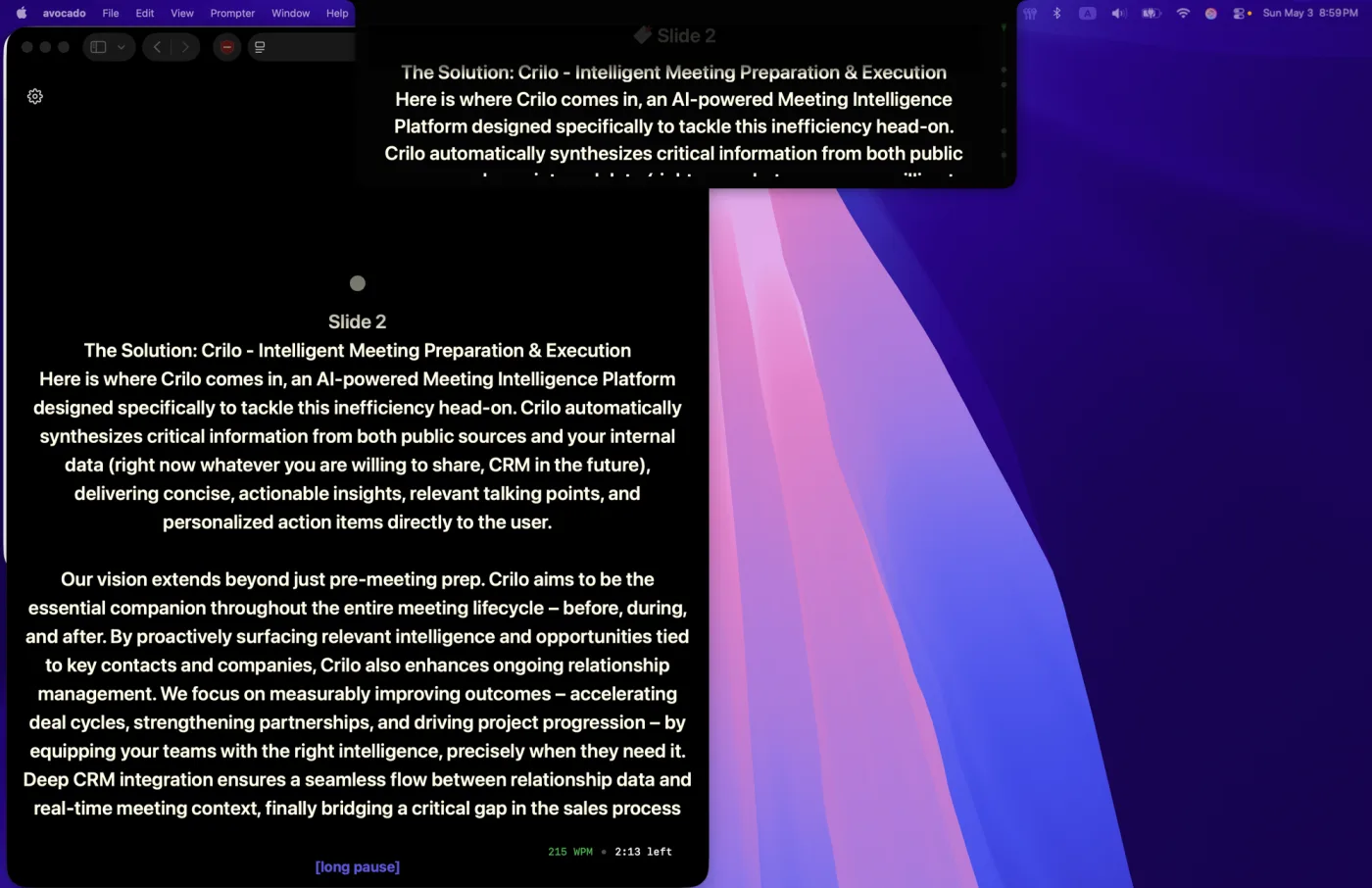
Task: Open the Window menu
Action: point(290,13)
